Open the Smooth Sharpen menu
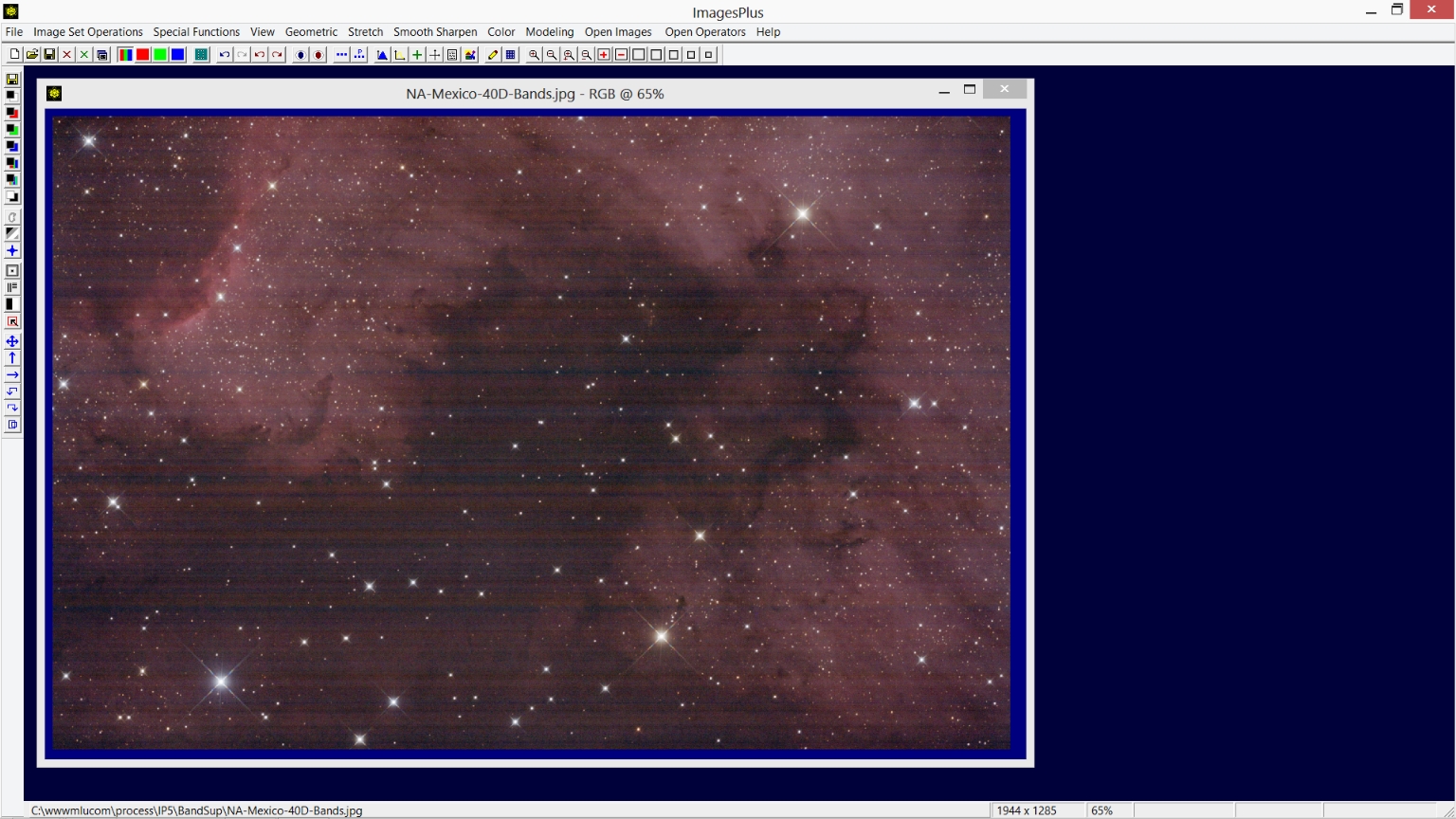1456x819 pixels. (435, 32)
